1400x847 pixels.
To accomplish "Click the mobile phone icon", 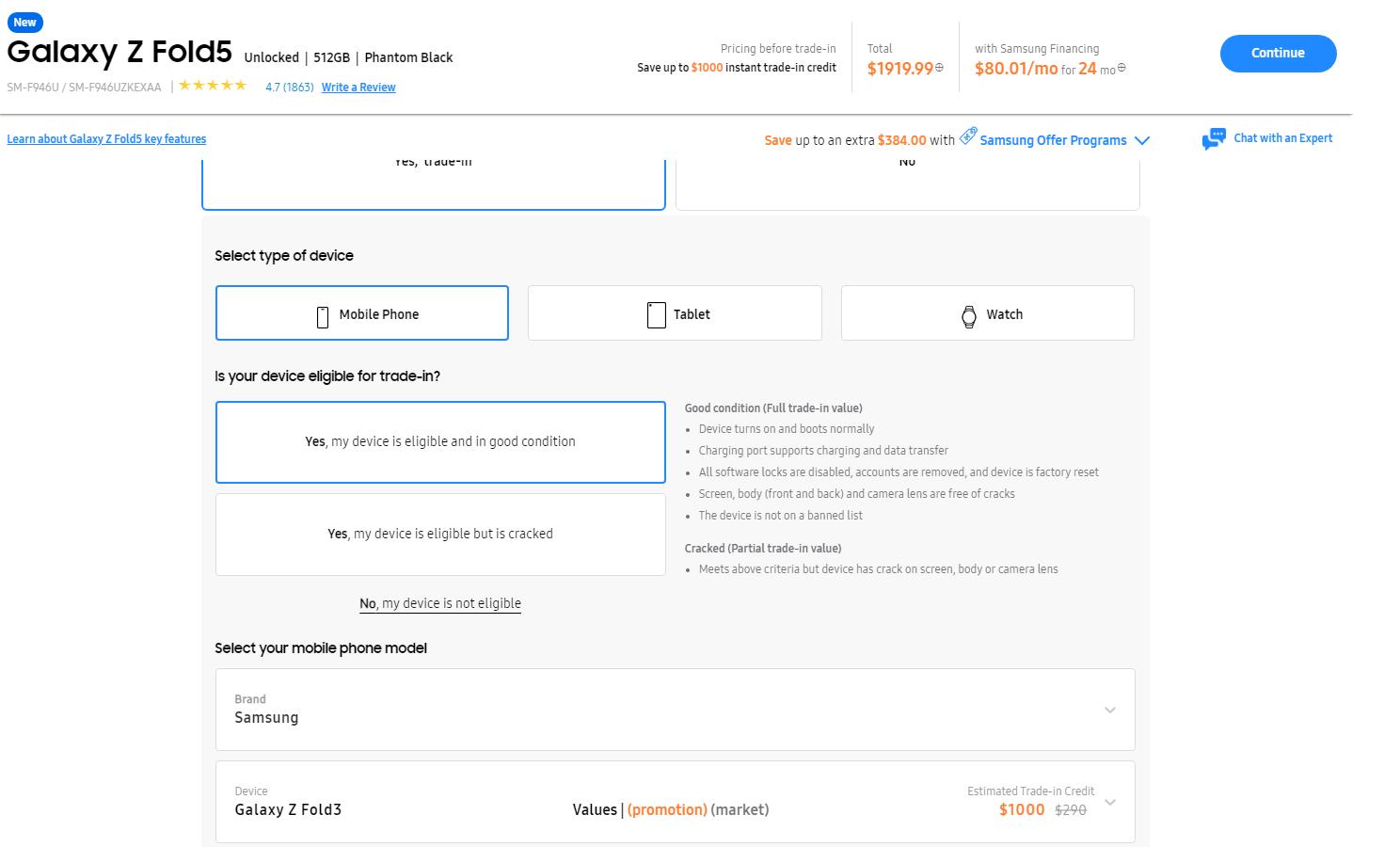I will [x=323, y=316].
